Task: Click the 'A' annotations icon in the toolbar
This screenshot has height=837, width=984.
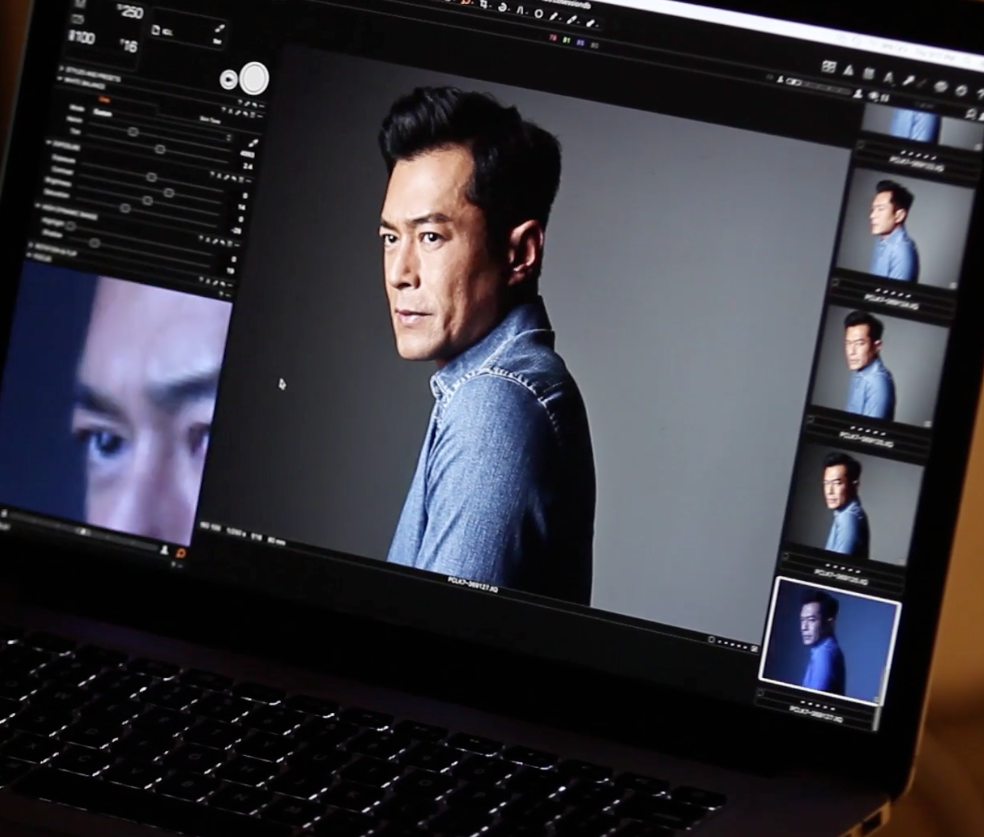Action: (x=888, y=78)
